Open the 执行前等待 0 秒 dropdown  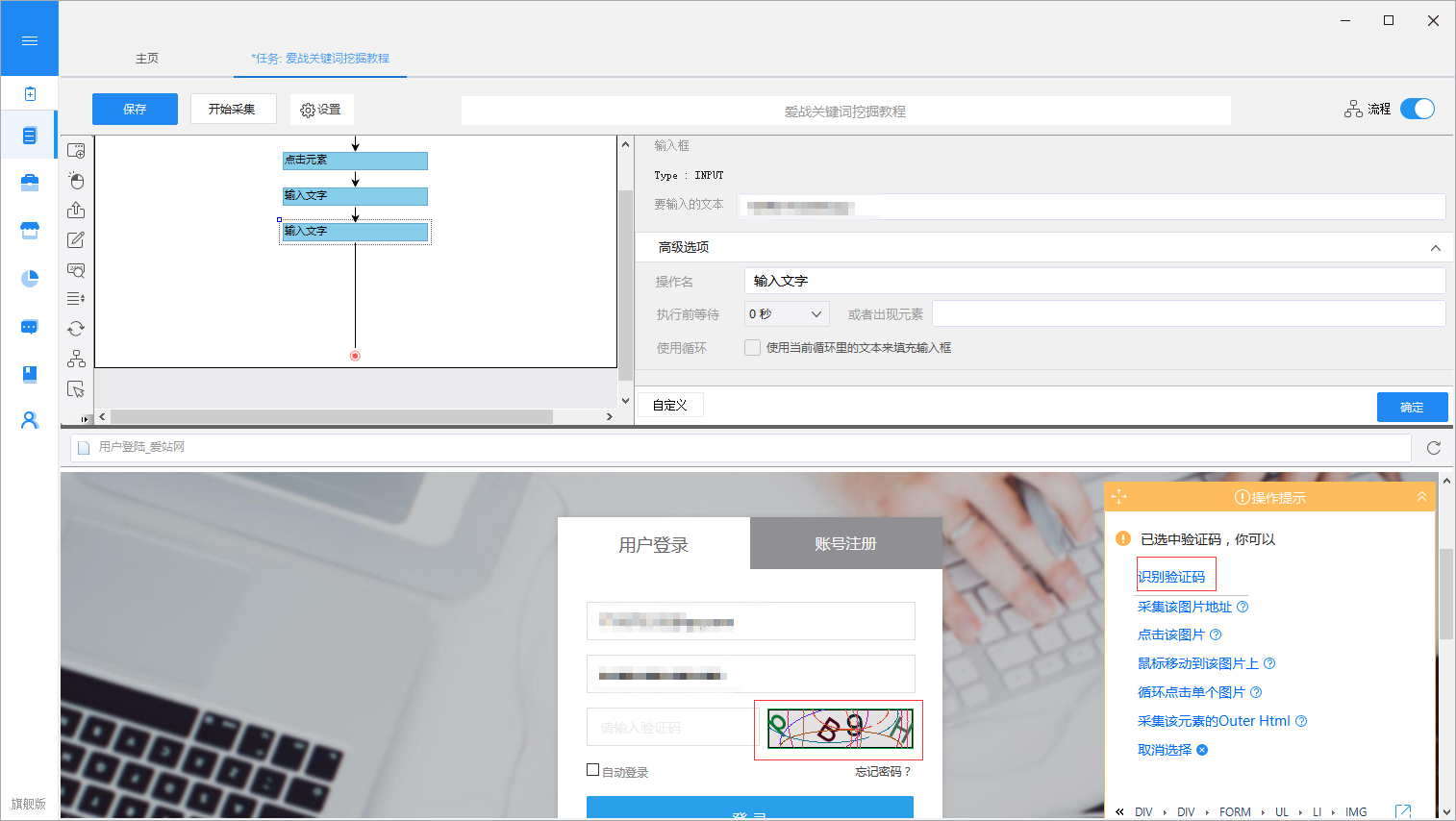click(787, 314)
